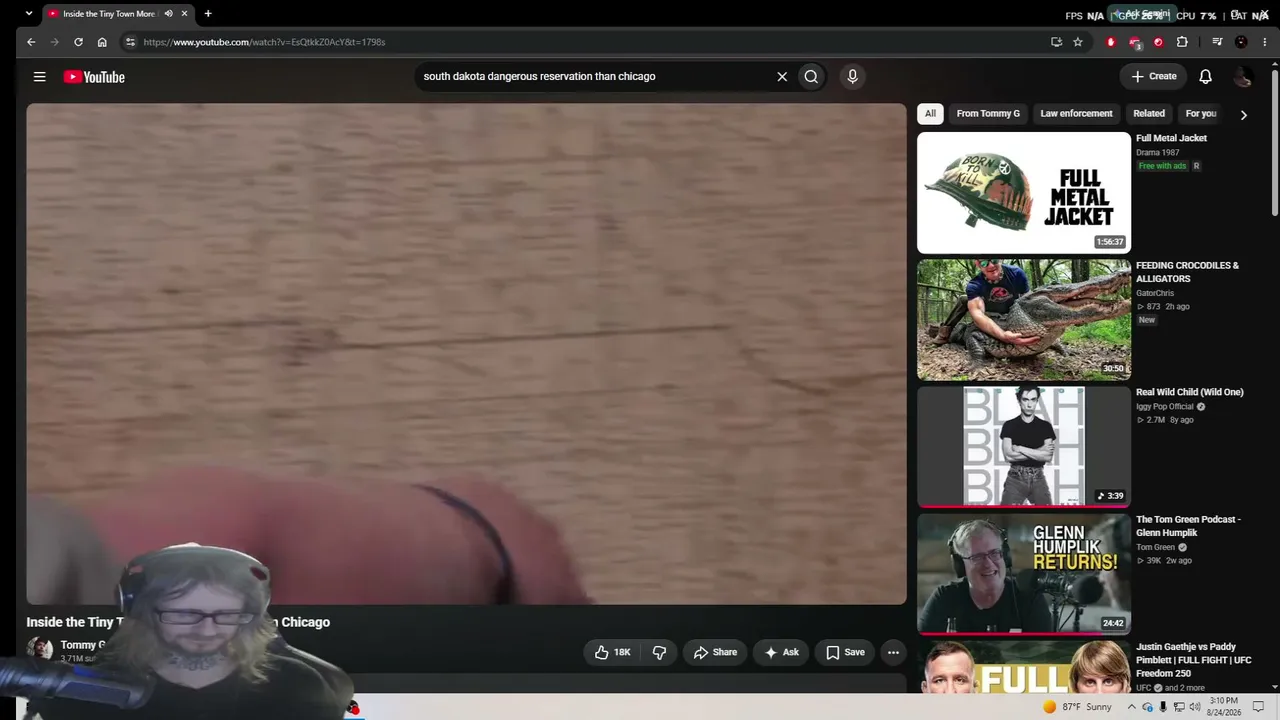The image size is (1280, 720).
Task: Open the account avatar menu
Action: click(1243, 77)
